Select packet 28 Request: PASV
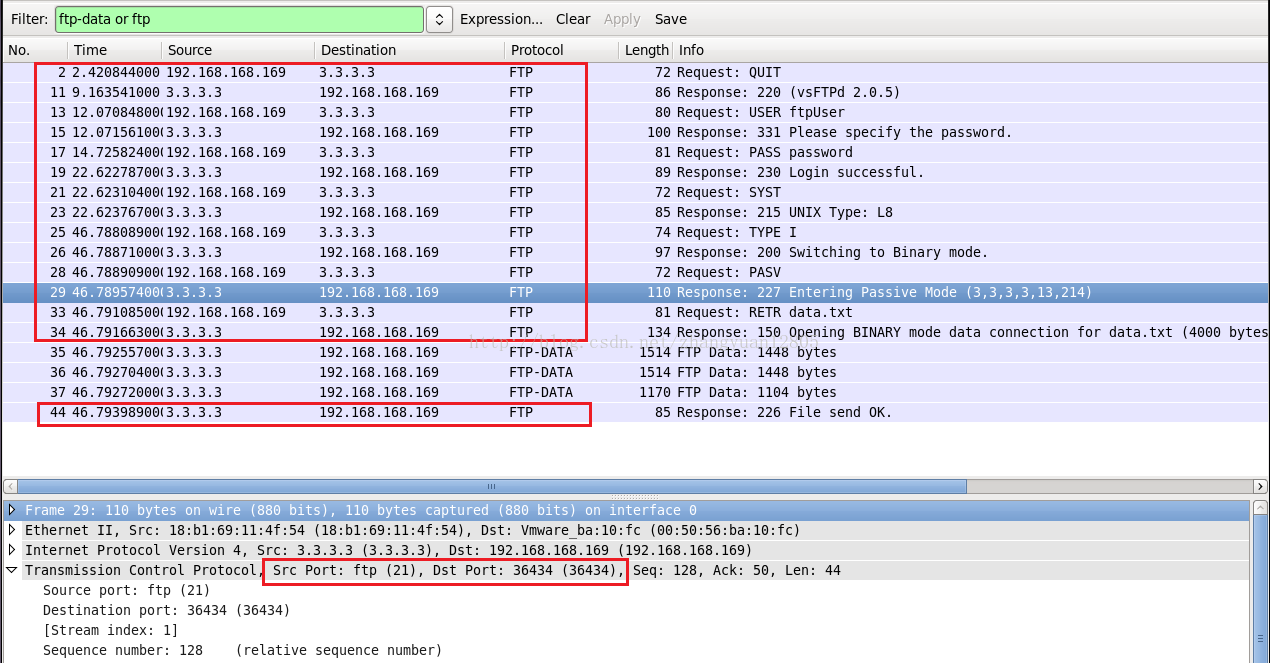 click(635, 272)
